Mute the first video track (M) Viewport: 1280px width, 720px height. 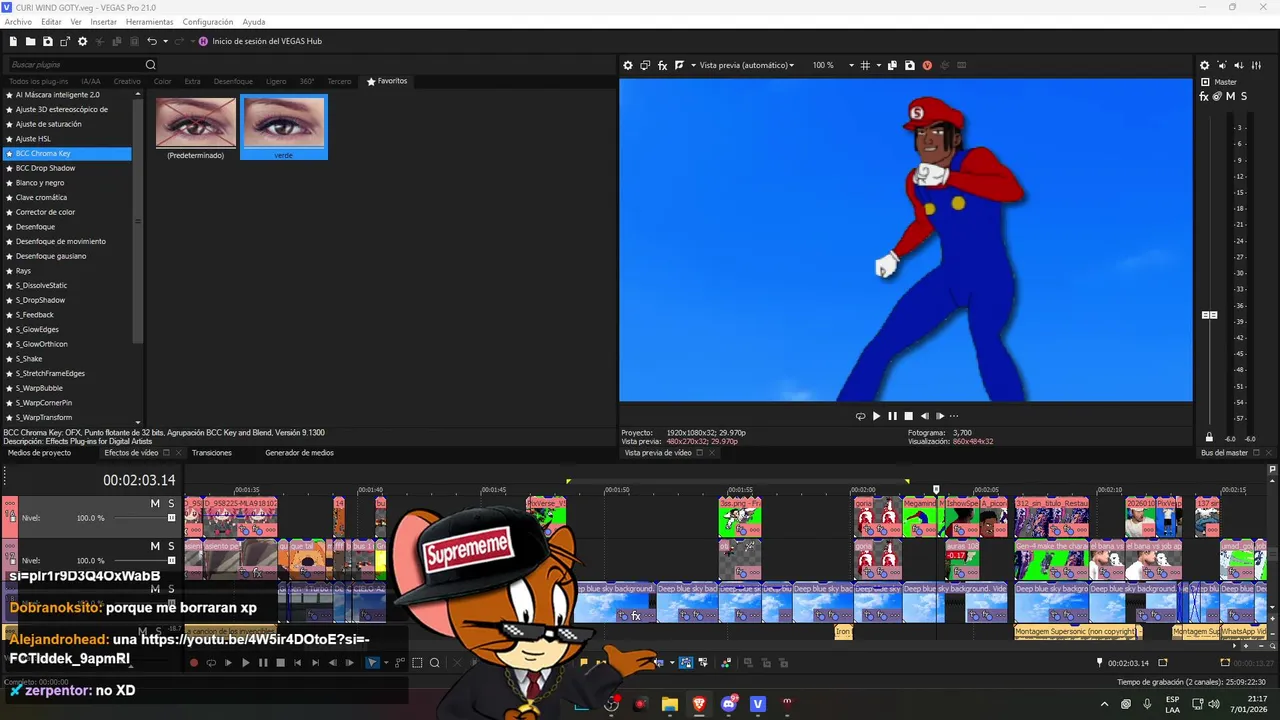pyautogui.click(x=155, y=503)
